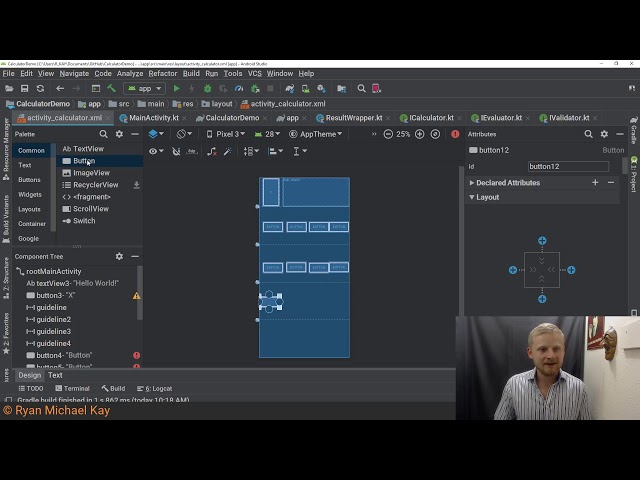Zoom out the design preview
Image resolution: width=640 pixels, height=480 pixels.
(x=388, y=134)
